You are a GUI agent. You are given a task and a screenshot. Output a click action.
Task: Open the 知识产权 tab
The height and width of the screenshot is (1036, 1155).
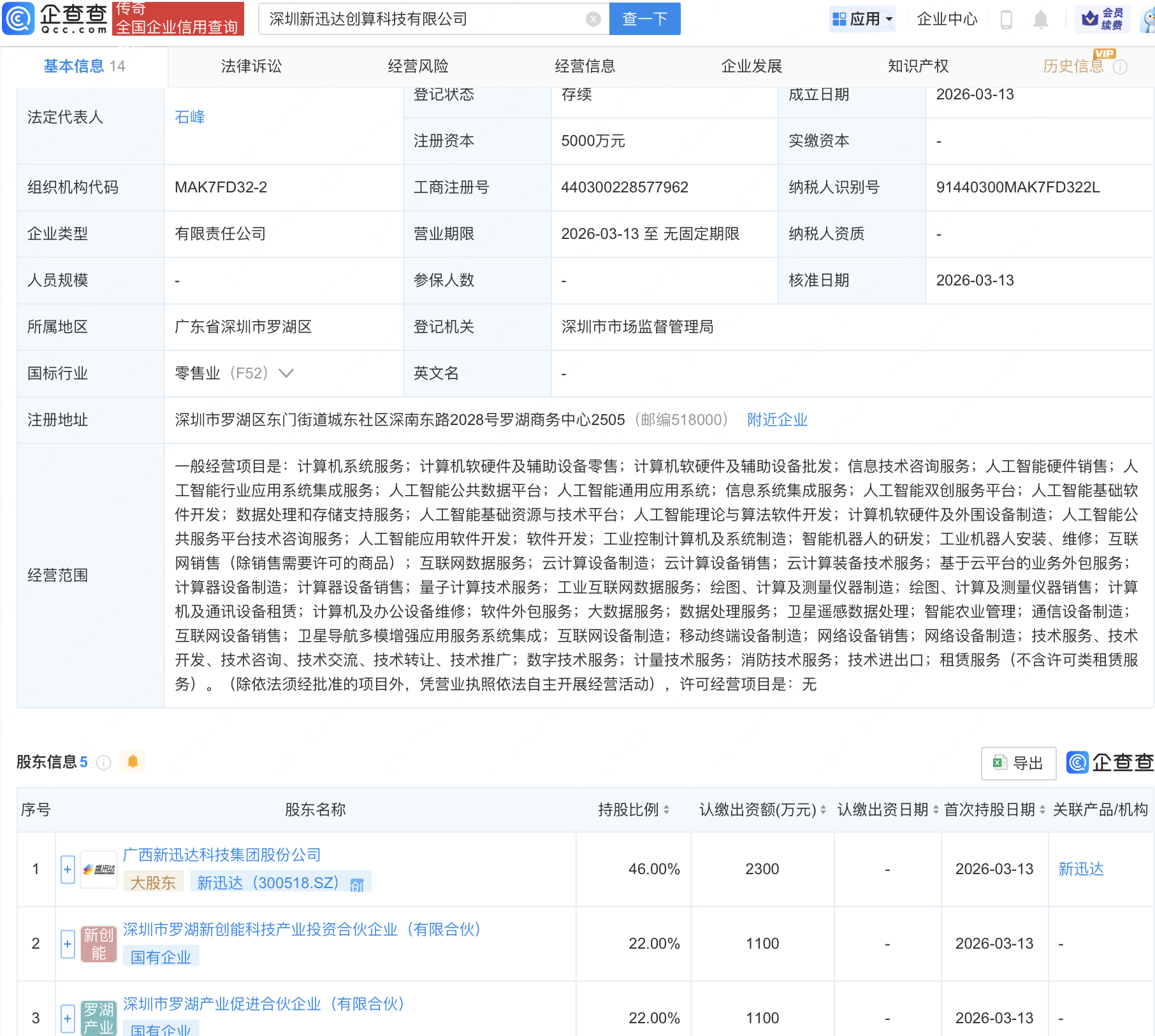tap(917, 66)
